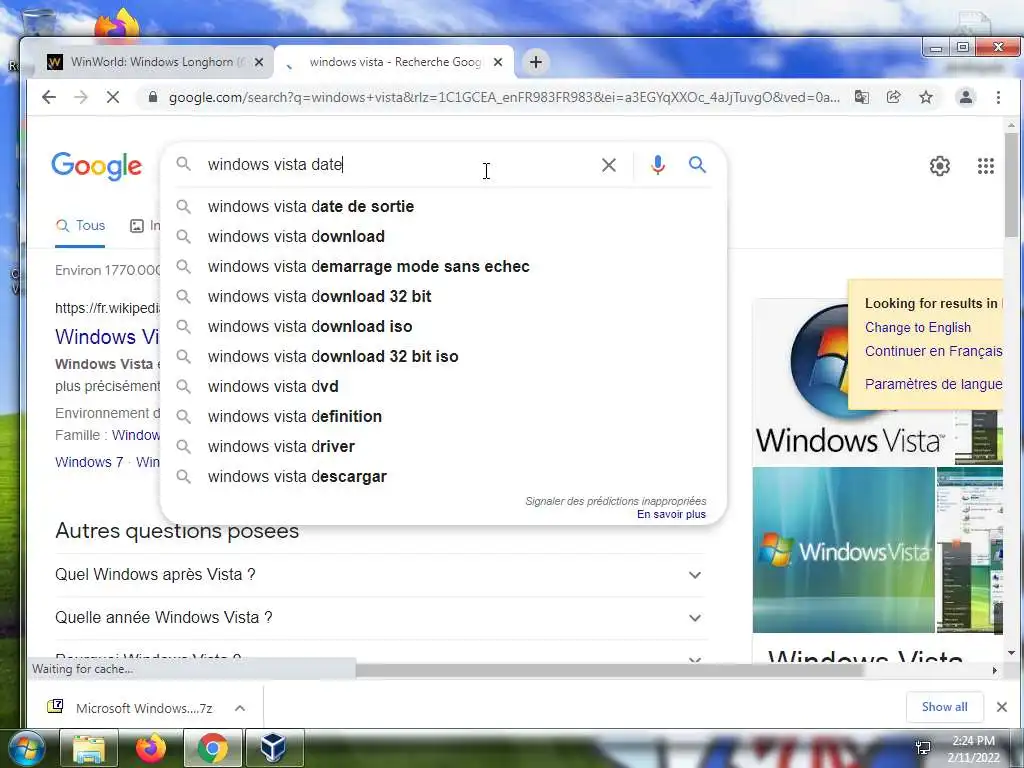1024x768 pixels.
Task: Stop loading the page
Action: coord(113,97)
